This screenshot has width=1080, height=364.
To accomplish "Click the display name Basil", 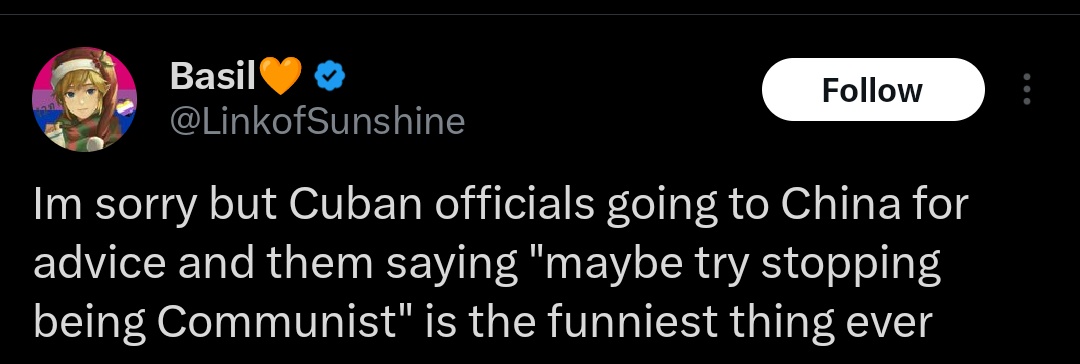I will (x=213, y=75).
